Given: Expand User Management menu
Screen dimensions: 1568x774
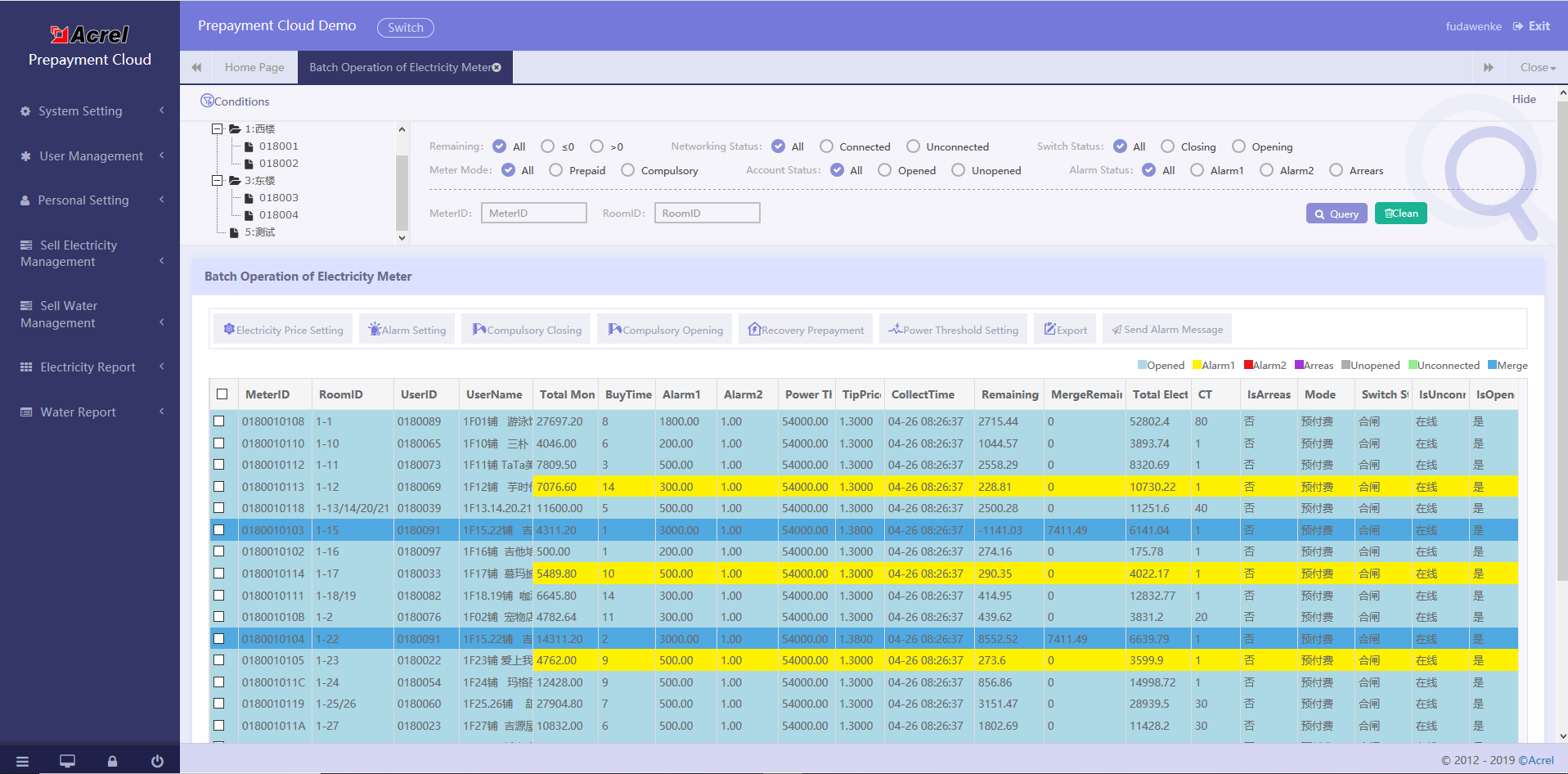Looking at the screenshot, I should pyautogui.click(x=90, y=156).
